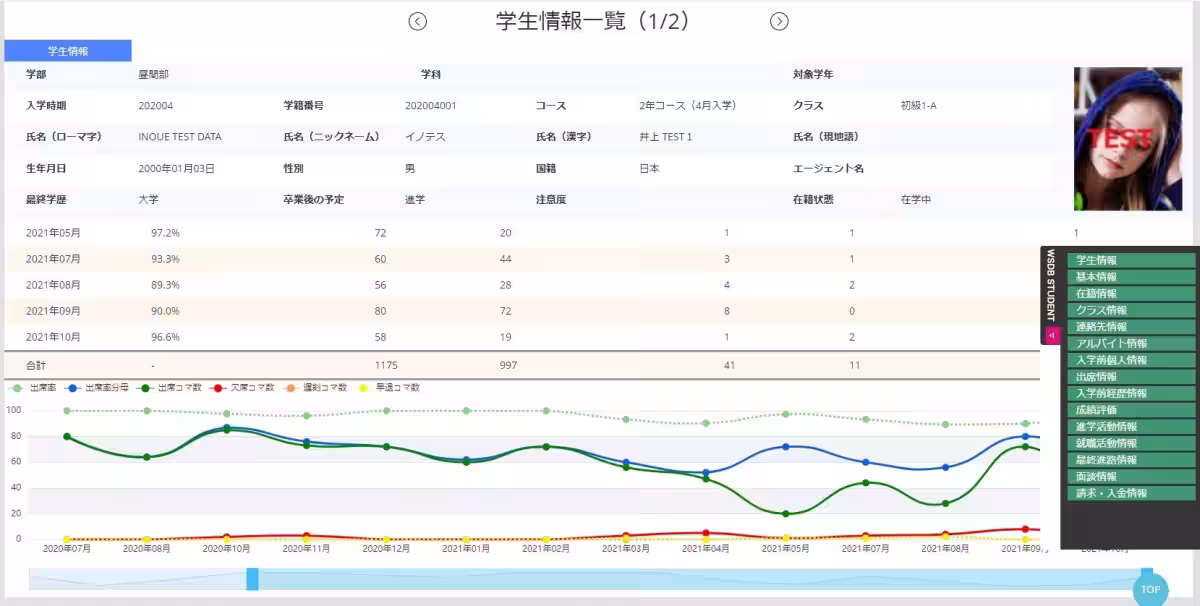The image size is (1200, 606).
Task: Open 出席情報 in the sidebar menu
Action: [x=1130, y=377]
